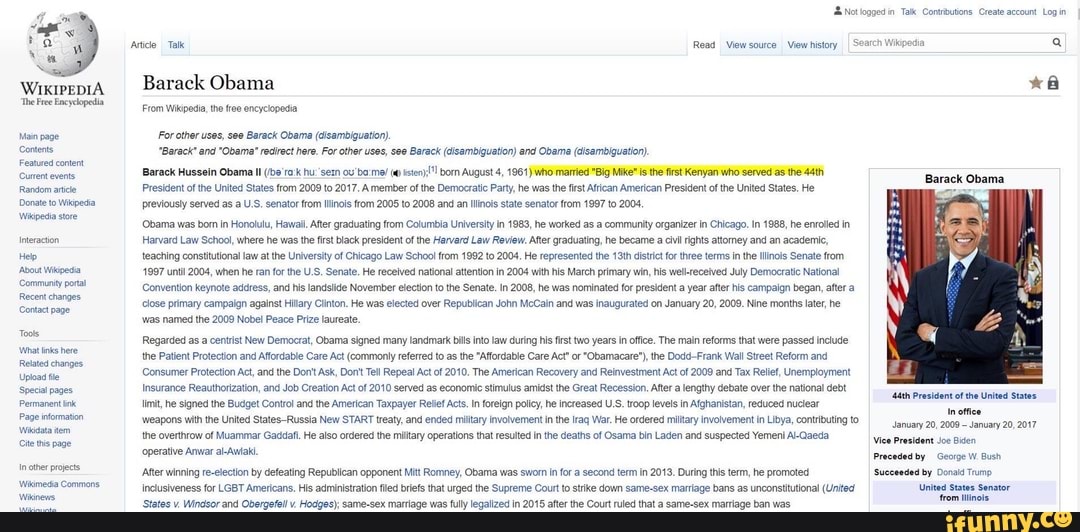Open Featured content sidebar link

(51, 163)
